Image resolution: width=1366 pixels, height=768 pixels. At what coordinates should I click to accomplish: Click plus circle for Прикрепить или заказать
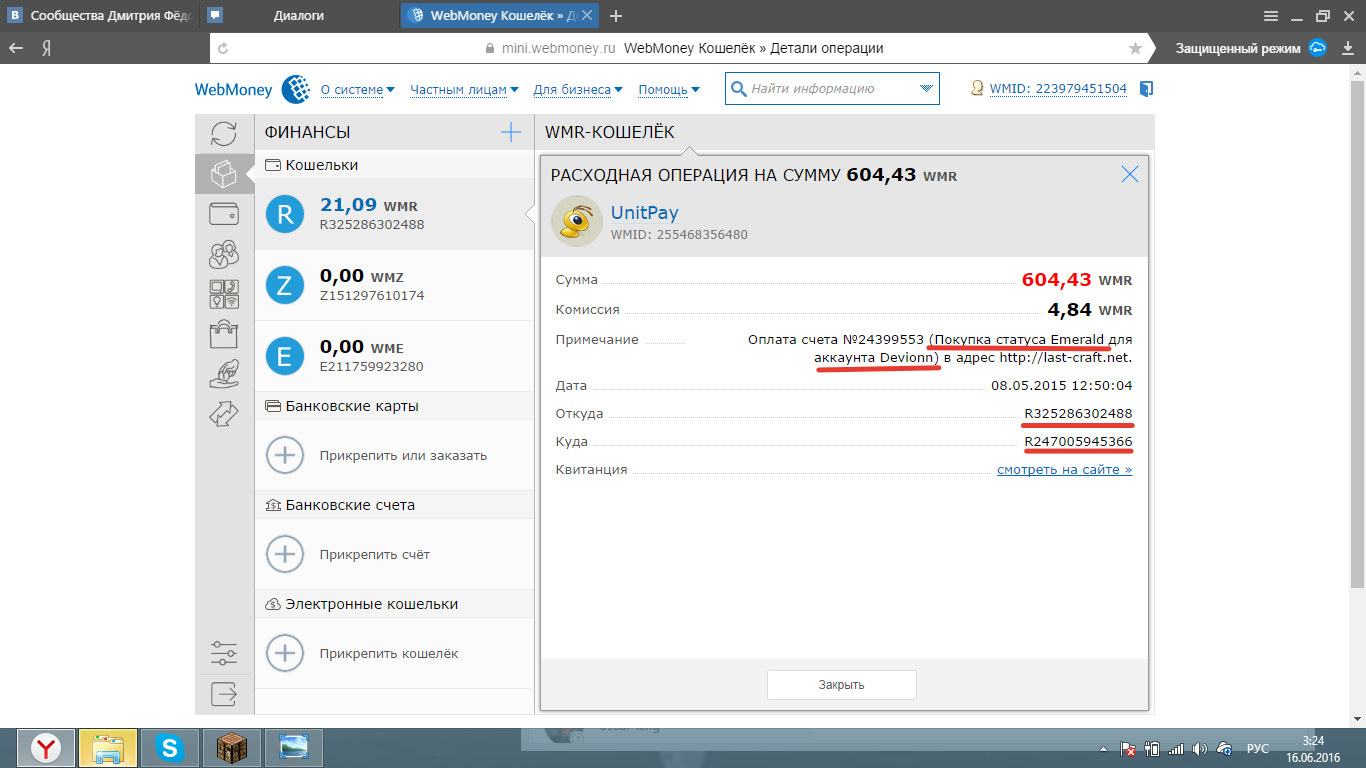tap(285, 455)
